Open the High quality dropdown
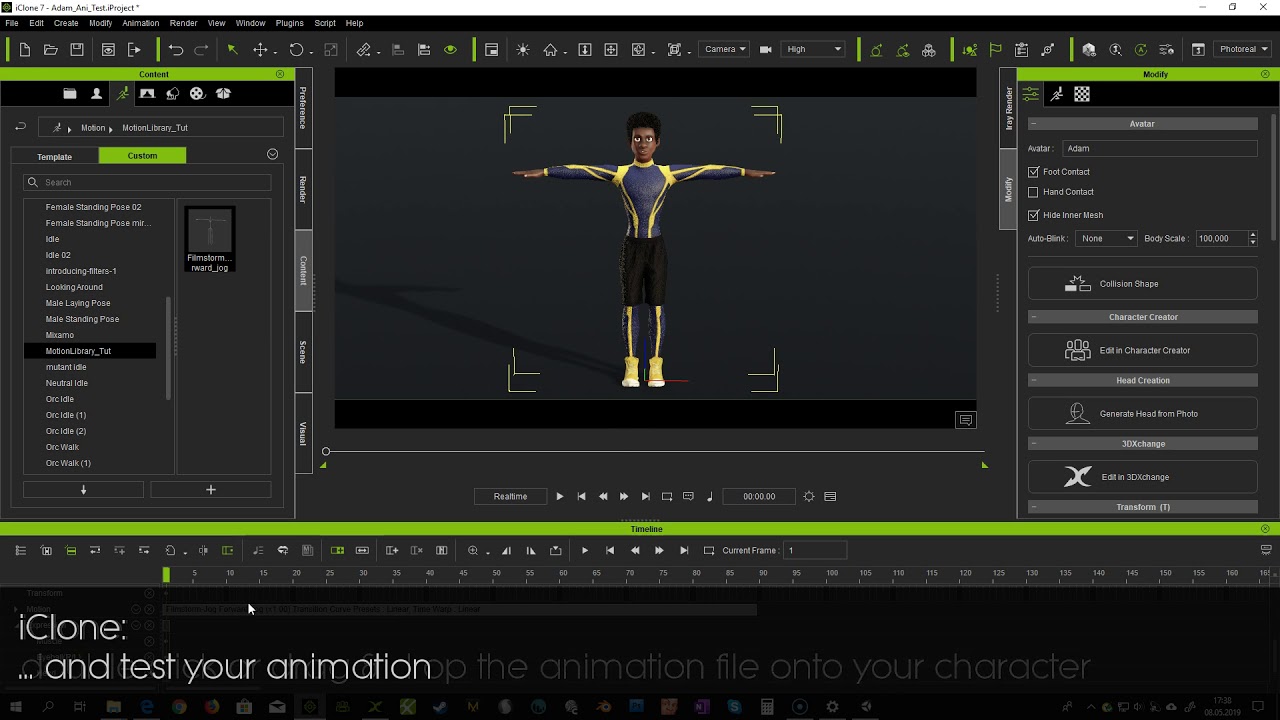 [813, 49]
